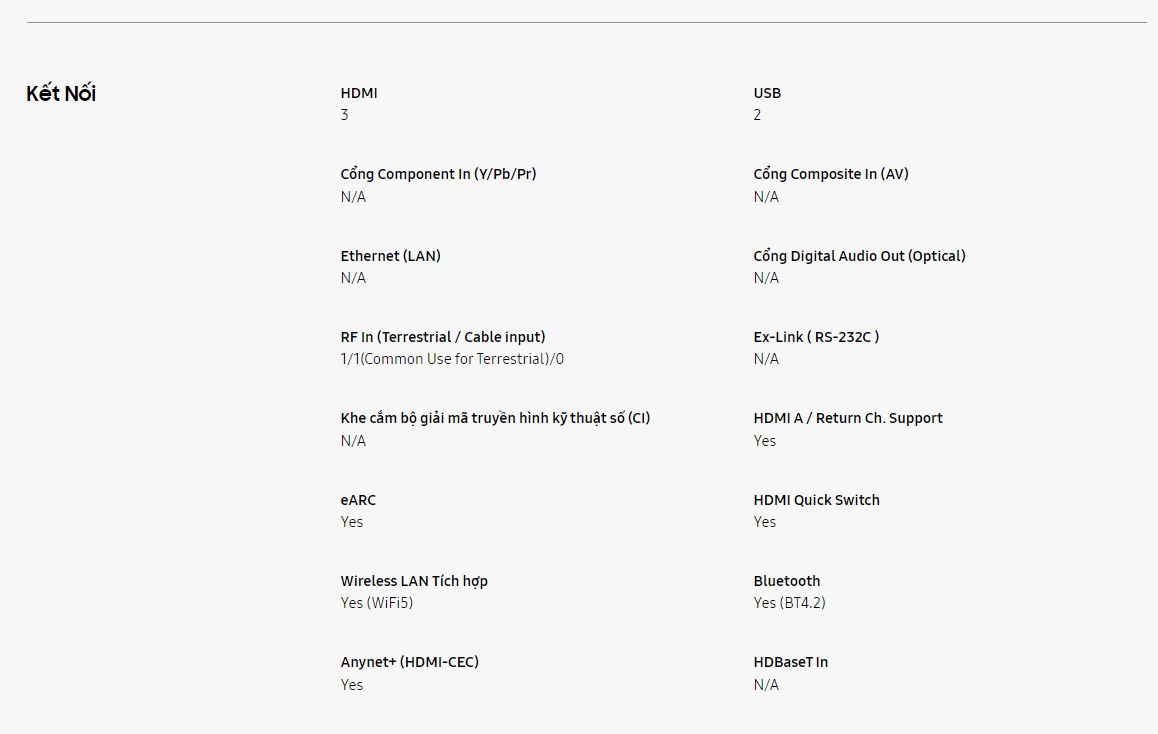
Task: Select the Cổng Composite In (AV) label
Action: 831,174
